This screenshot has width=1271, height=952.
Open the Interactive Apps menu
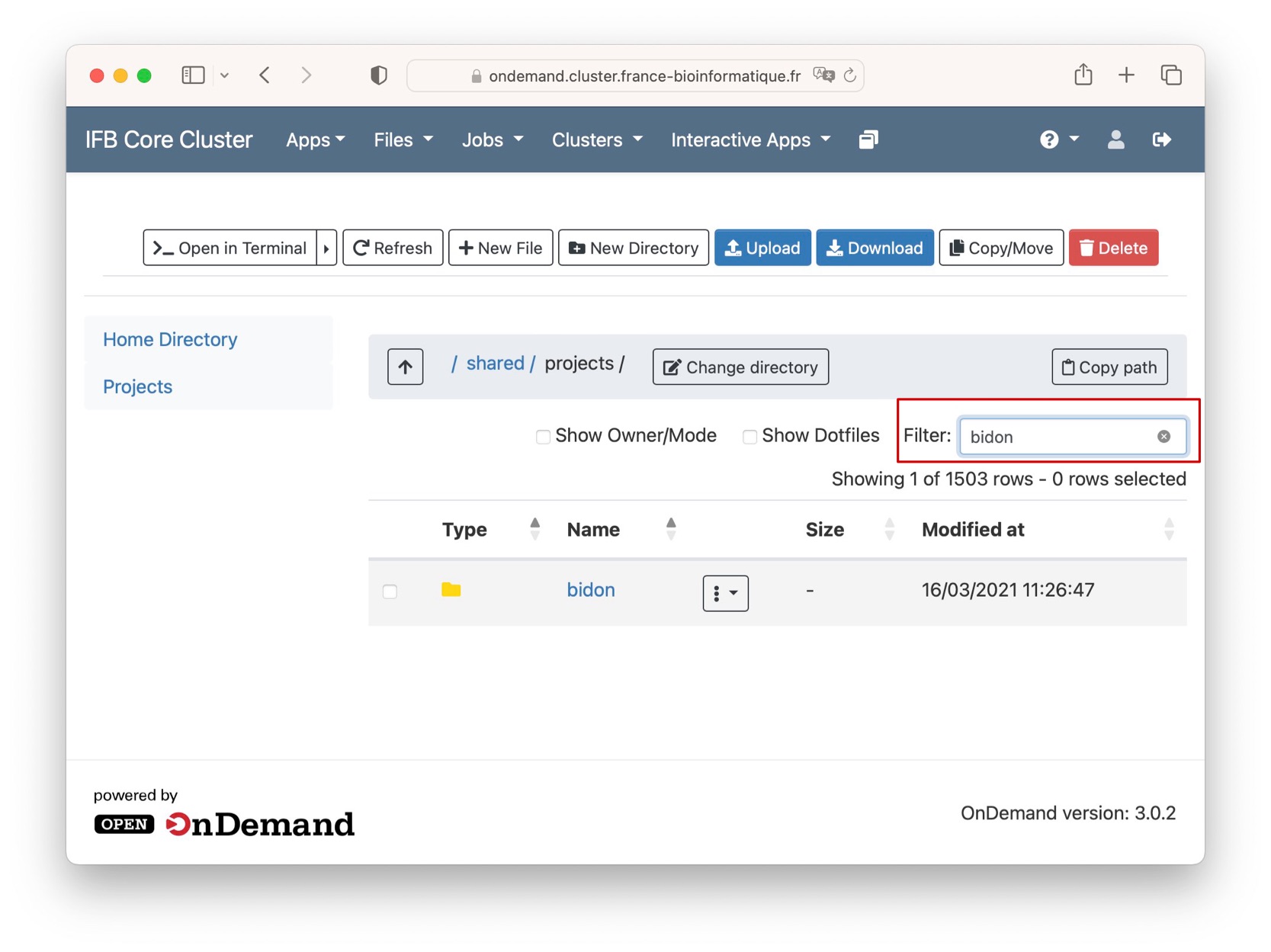coord(750,139)
